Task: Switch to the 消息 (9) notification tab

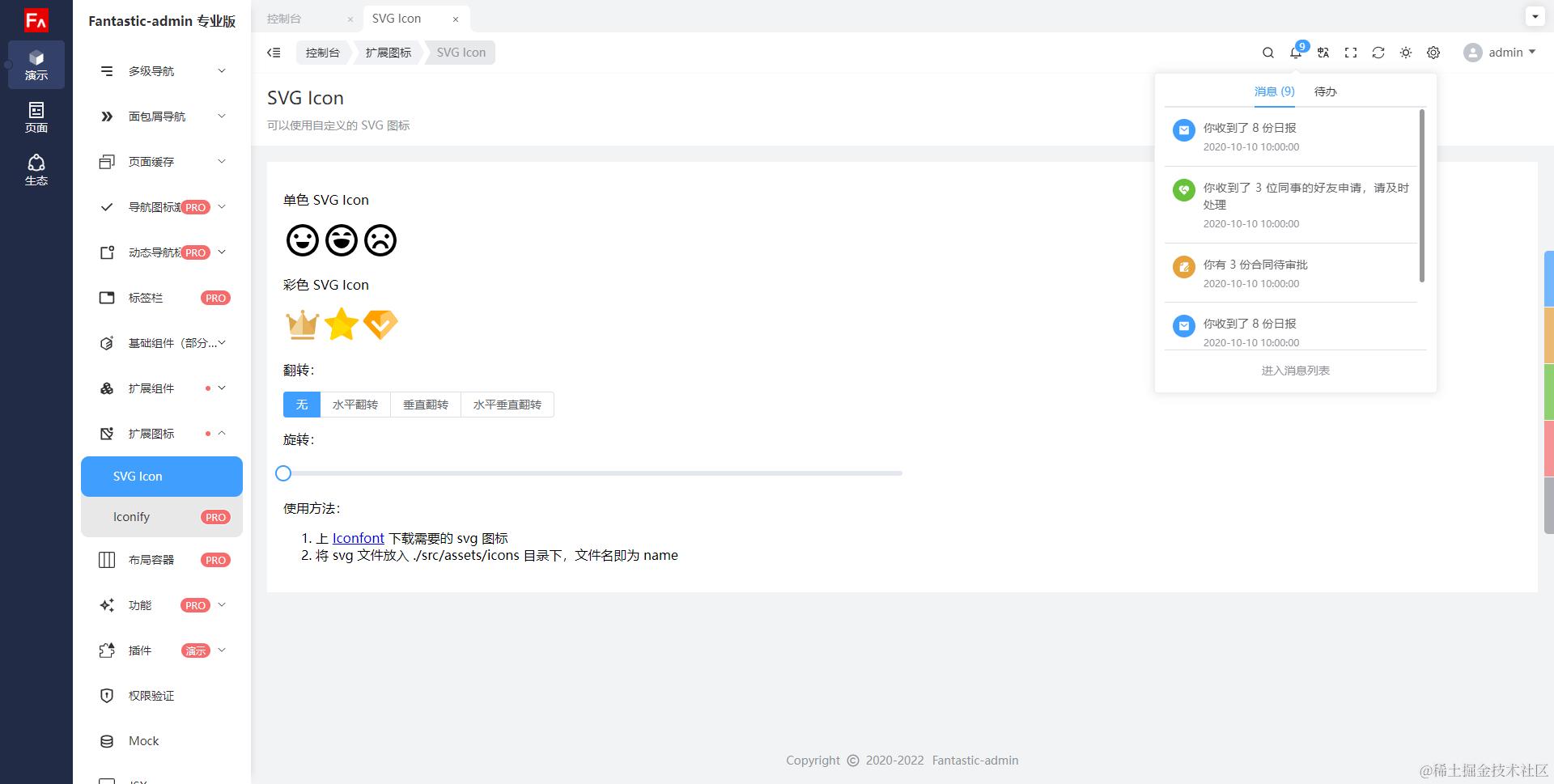Action: (x=1275, y=91)
